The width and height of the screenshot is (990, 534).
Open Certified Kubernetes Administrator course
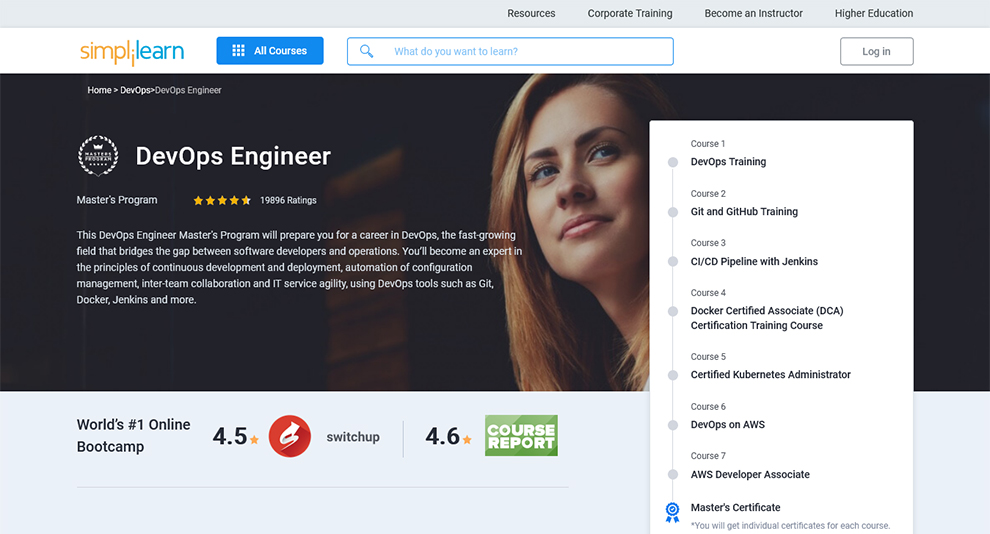(x=770, y=374)
